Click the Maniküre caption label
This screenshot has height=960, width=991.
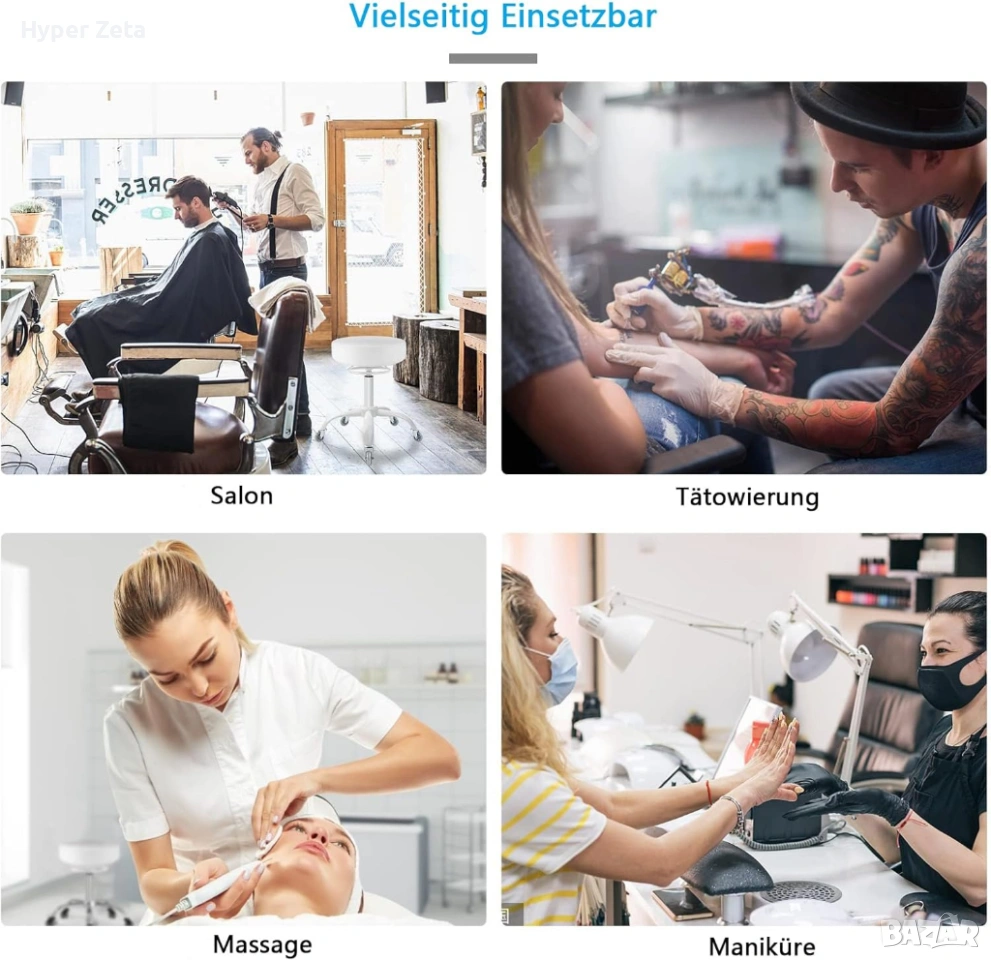(762, 946)
